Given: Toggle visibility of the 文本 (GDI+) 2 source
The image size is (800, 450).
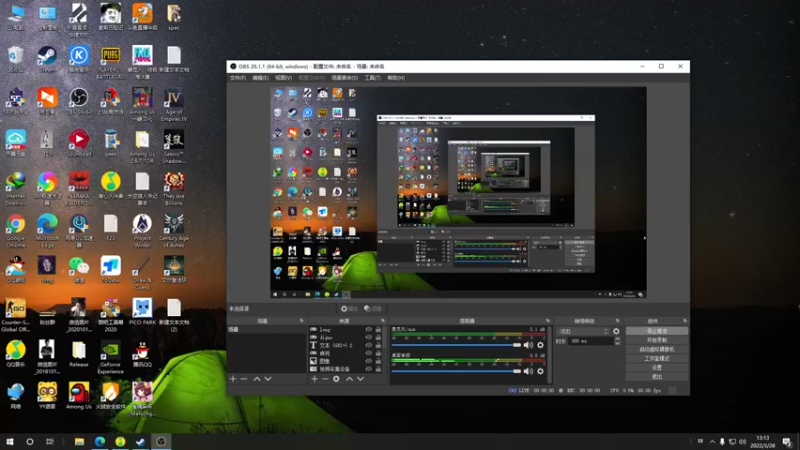Looking at the screenshot, I should tap(368, 345).
